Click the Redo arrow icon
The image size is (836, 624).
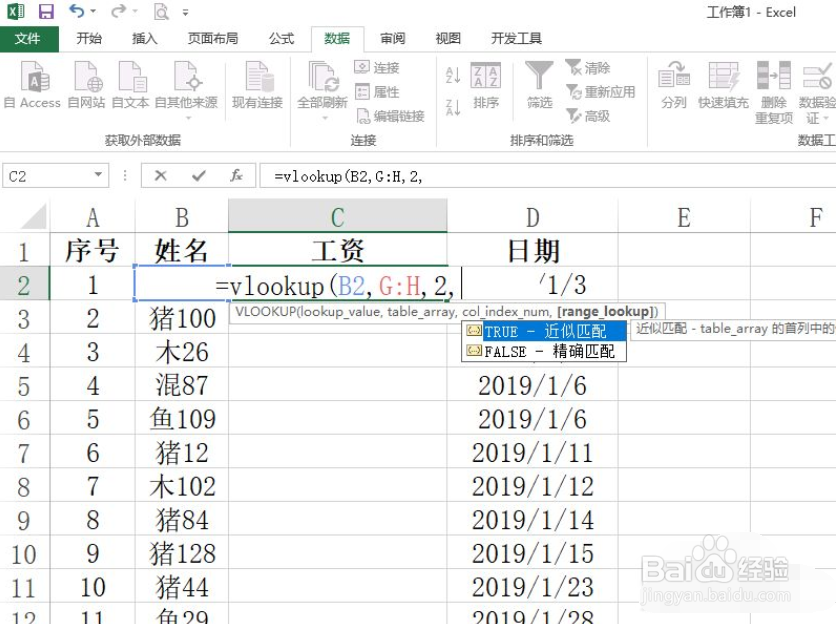click(x=118, y=11)
